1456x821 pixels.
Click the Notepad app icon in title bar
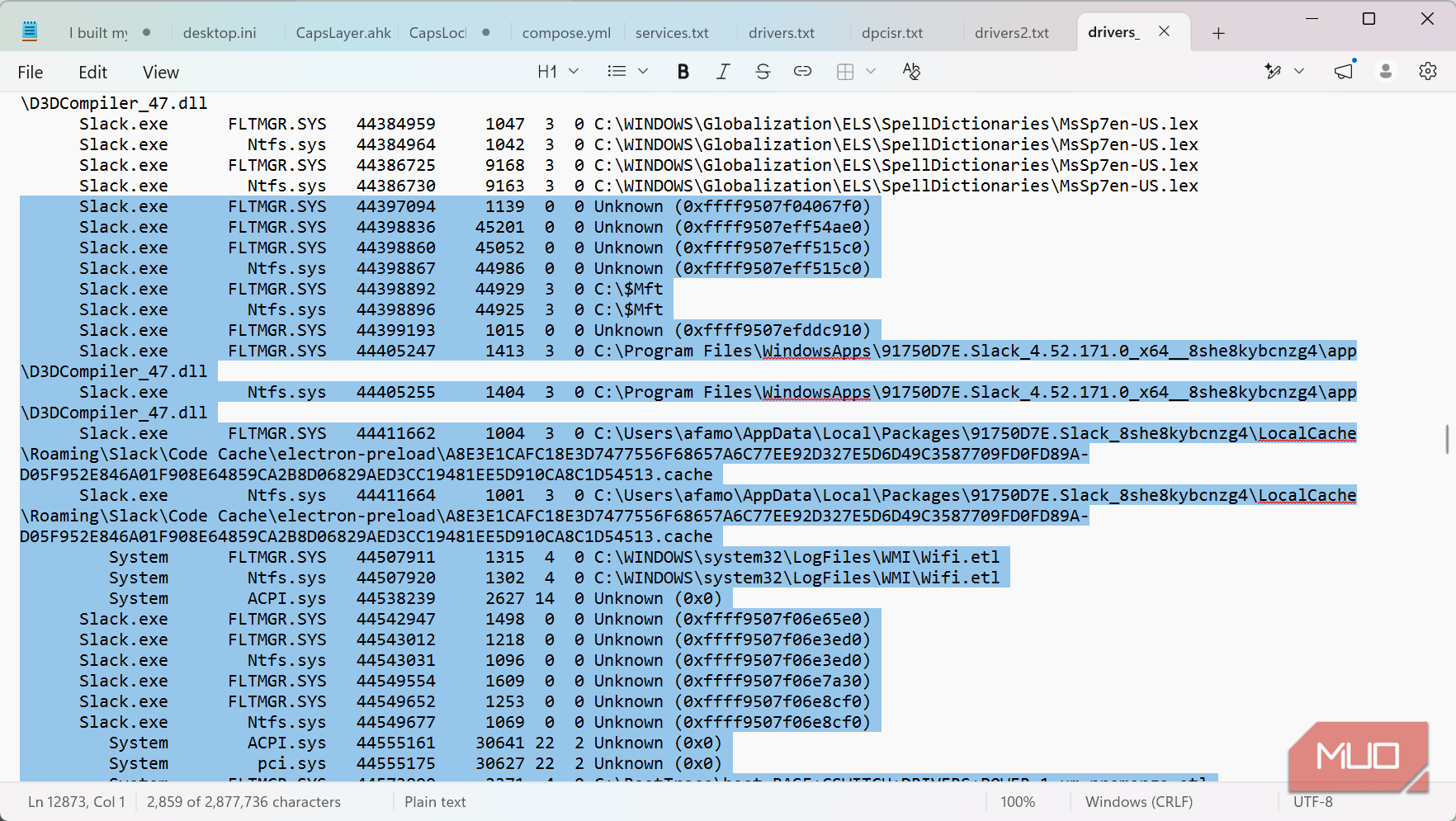click(30, 32)
